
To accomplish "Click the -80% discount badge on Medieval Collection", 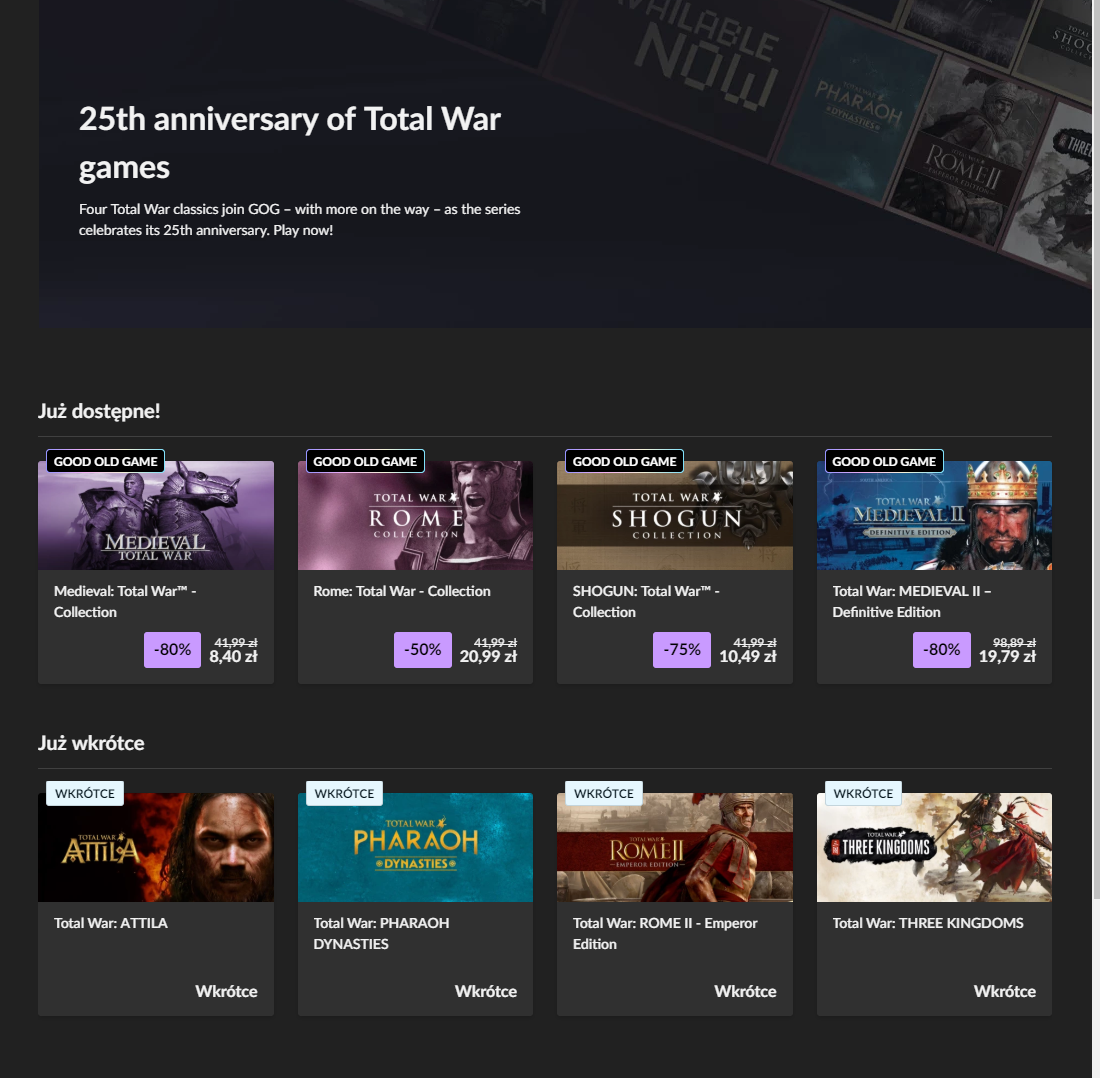I will click(173, 649).
